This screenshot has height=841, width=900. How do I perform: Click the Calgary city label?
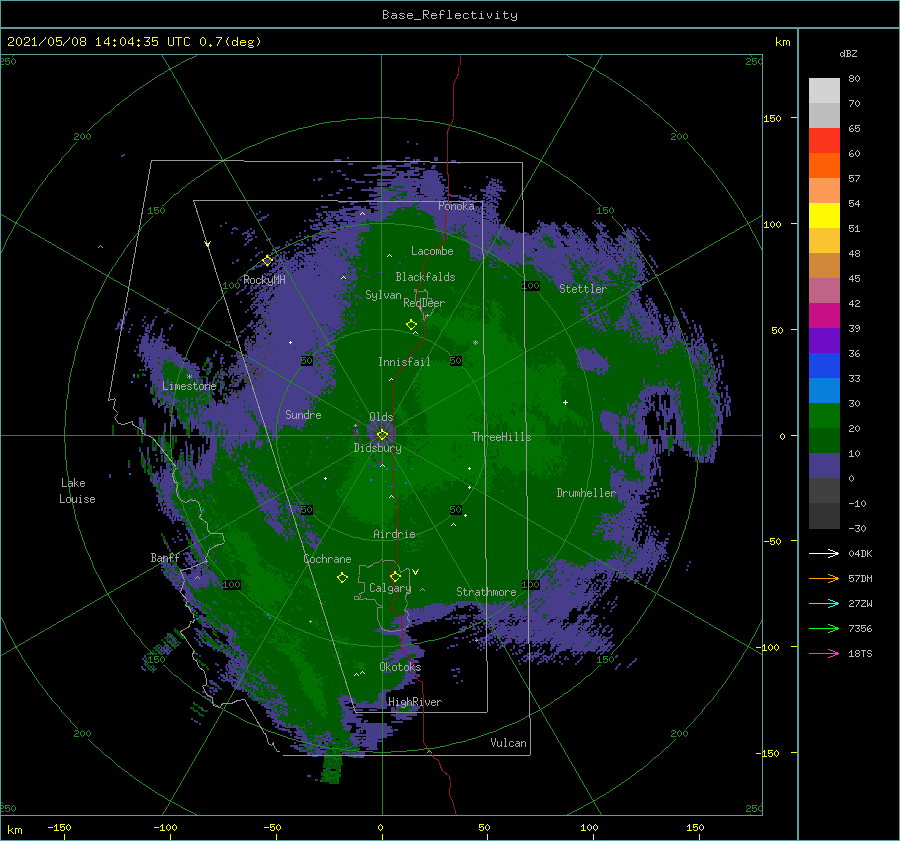[x=390, y=588]
